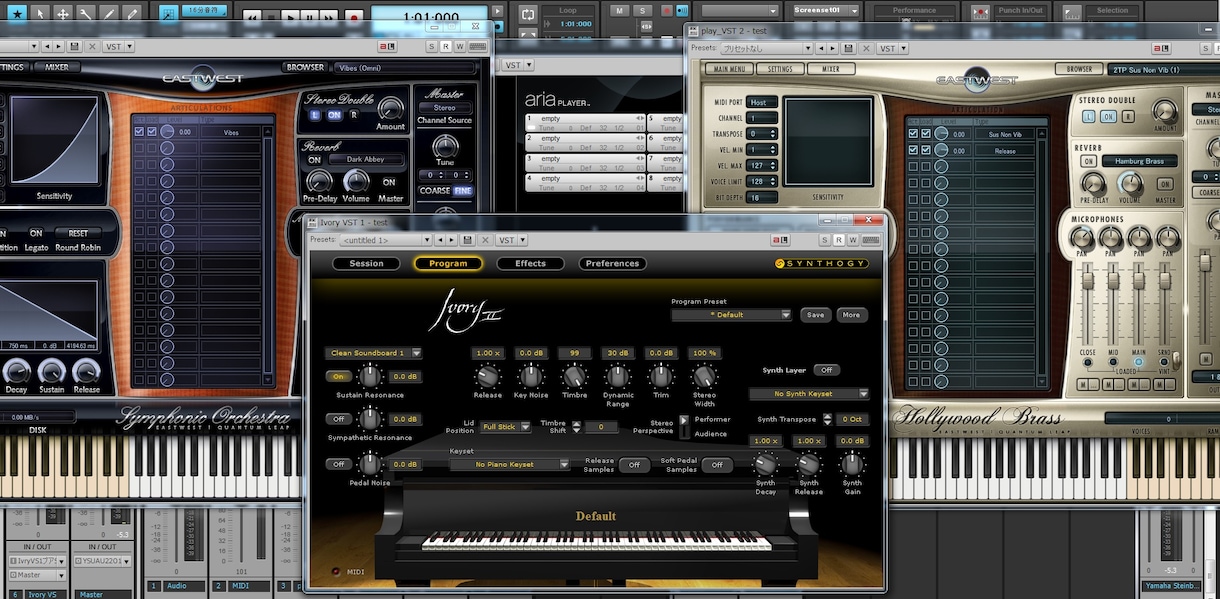The width and height of the screenshot is (1220, 599).
Task: Click the envelope Release knob in Symphonic Orchestra
Action: click(86, 371)
